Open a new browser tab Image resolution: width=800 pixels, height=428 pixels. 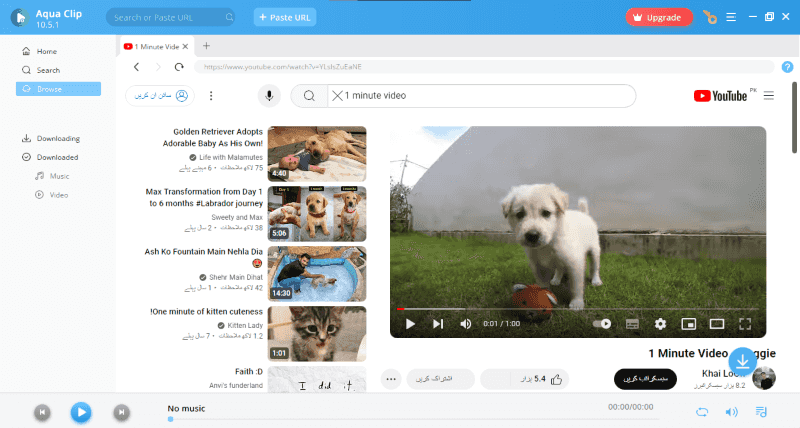tap(206, 46)
